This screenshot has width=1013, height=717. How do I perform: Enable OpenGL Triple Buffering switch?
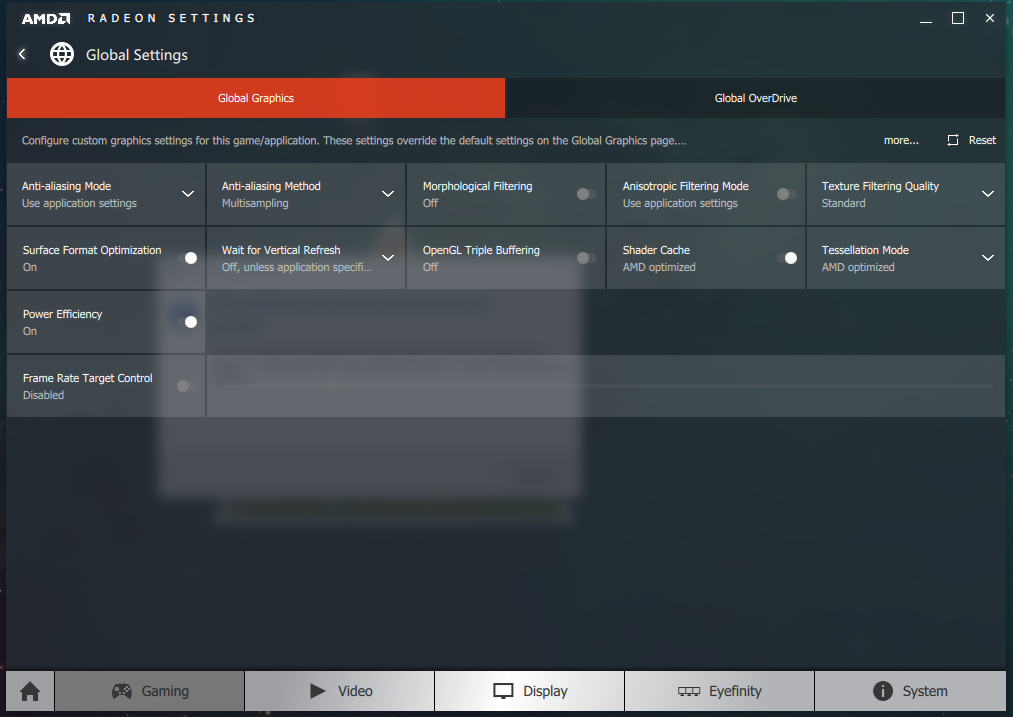click(587, 258)
